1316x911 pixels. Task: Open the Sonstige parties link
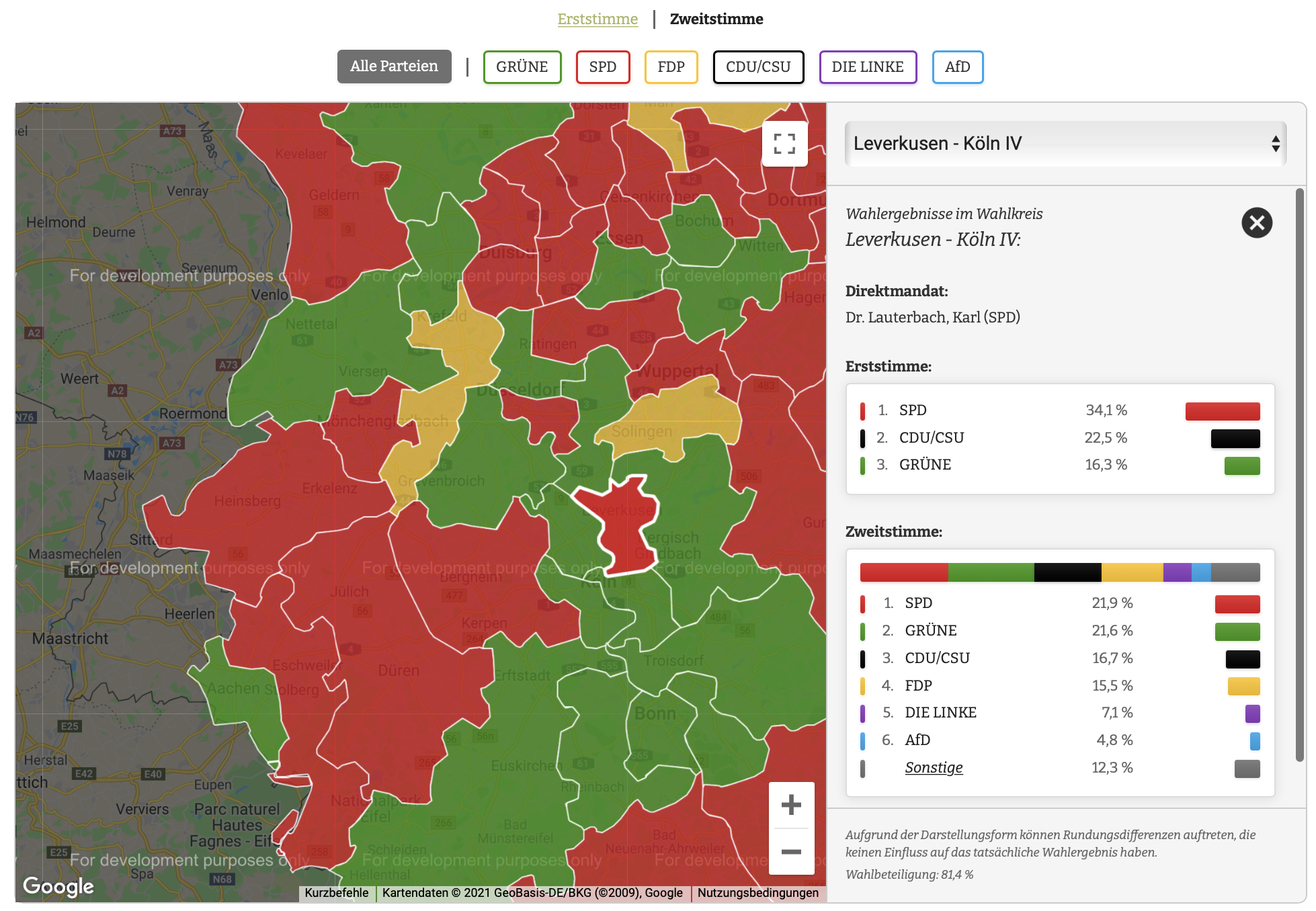point(934,767)
